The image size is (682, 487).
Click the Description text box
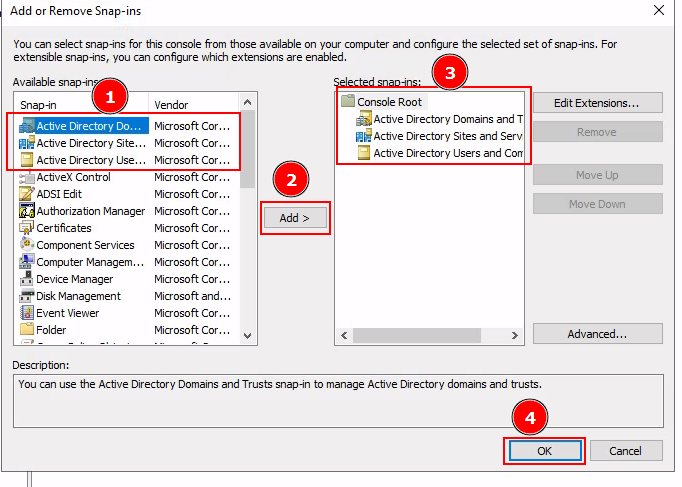click(338, 401)
